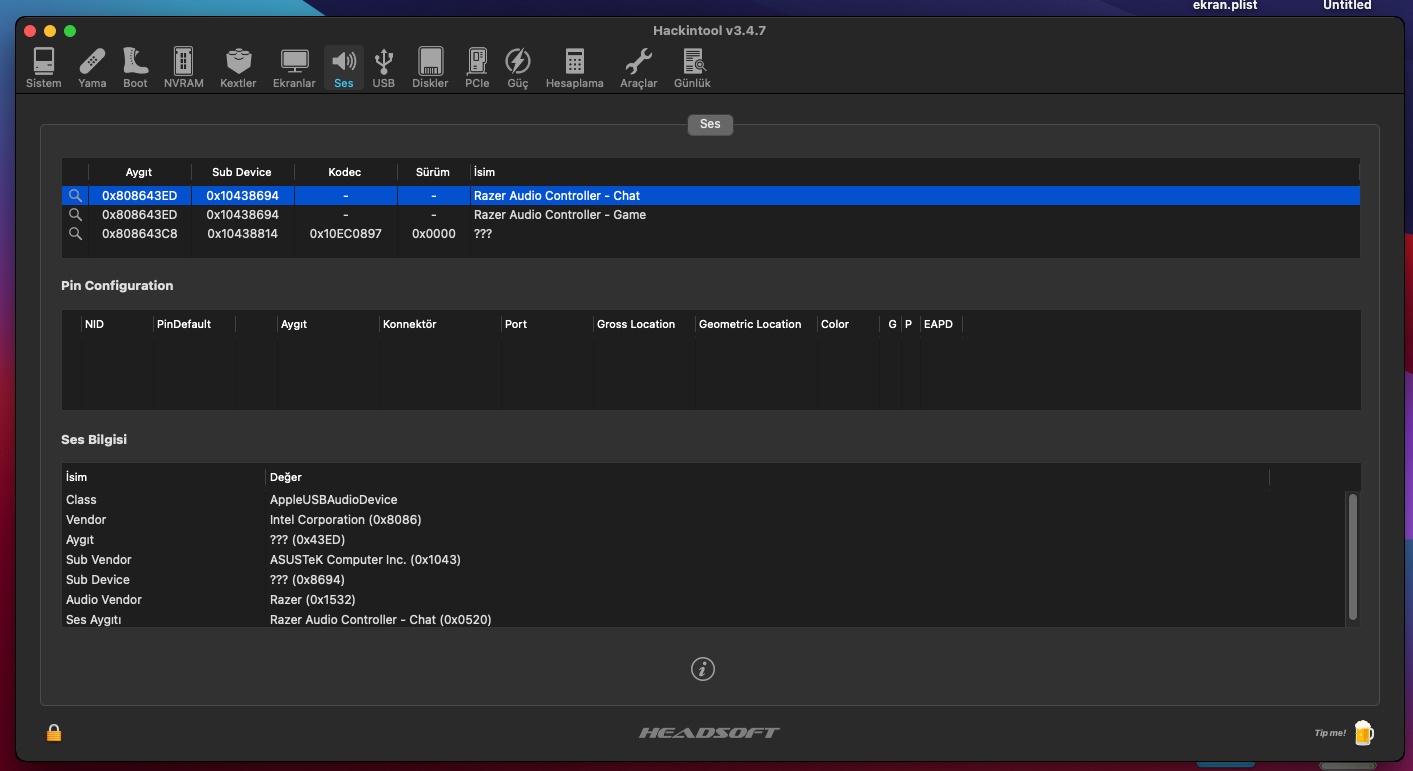Click magnifier icon for Razer Chat row
1413x771 pixels.
click(75, 196)
